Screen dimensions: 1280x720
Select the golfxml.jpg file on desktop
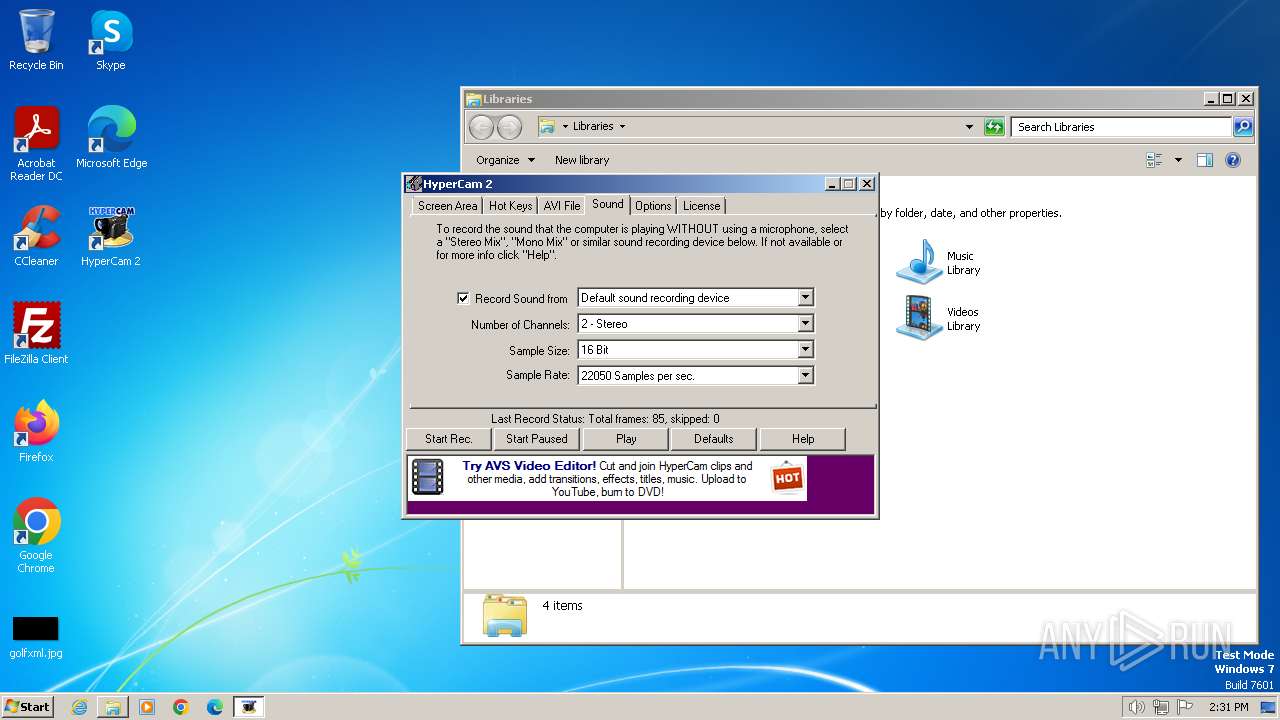(36, 637)
